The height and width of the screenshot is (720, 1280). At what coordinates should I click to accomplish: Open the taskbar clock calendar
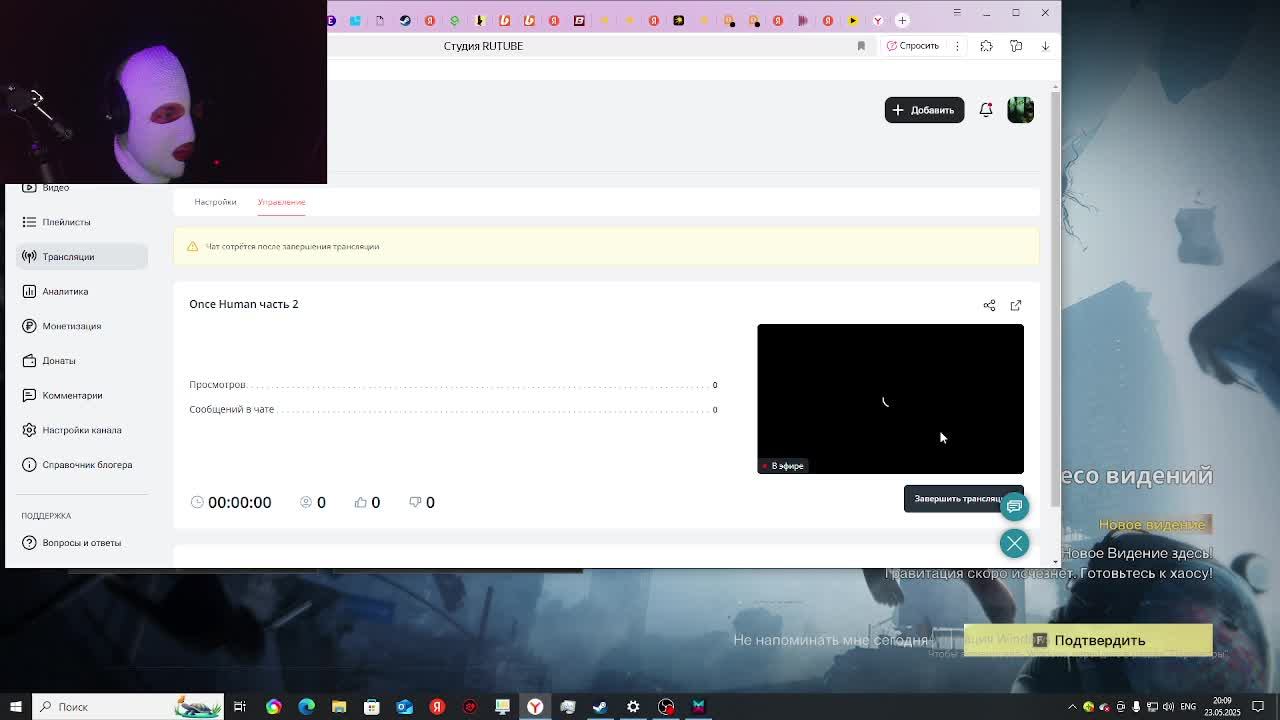click(x=1222, y=707)
